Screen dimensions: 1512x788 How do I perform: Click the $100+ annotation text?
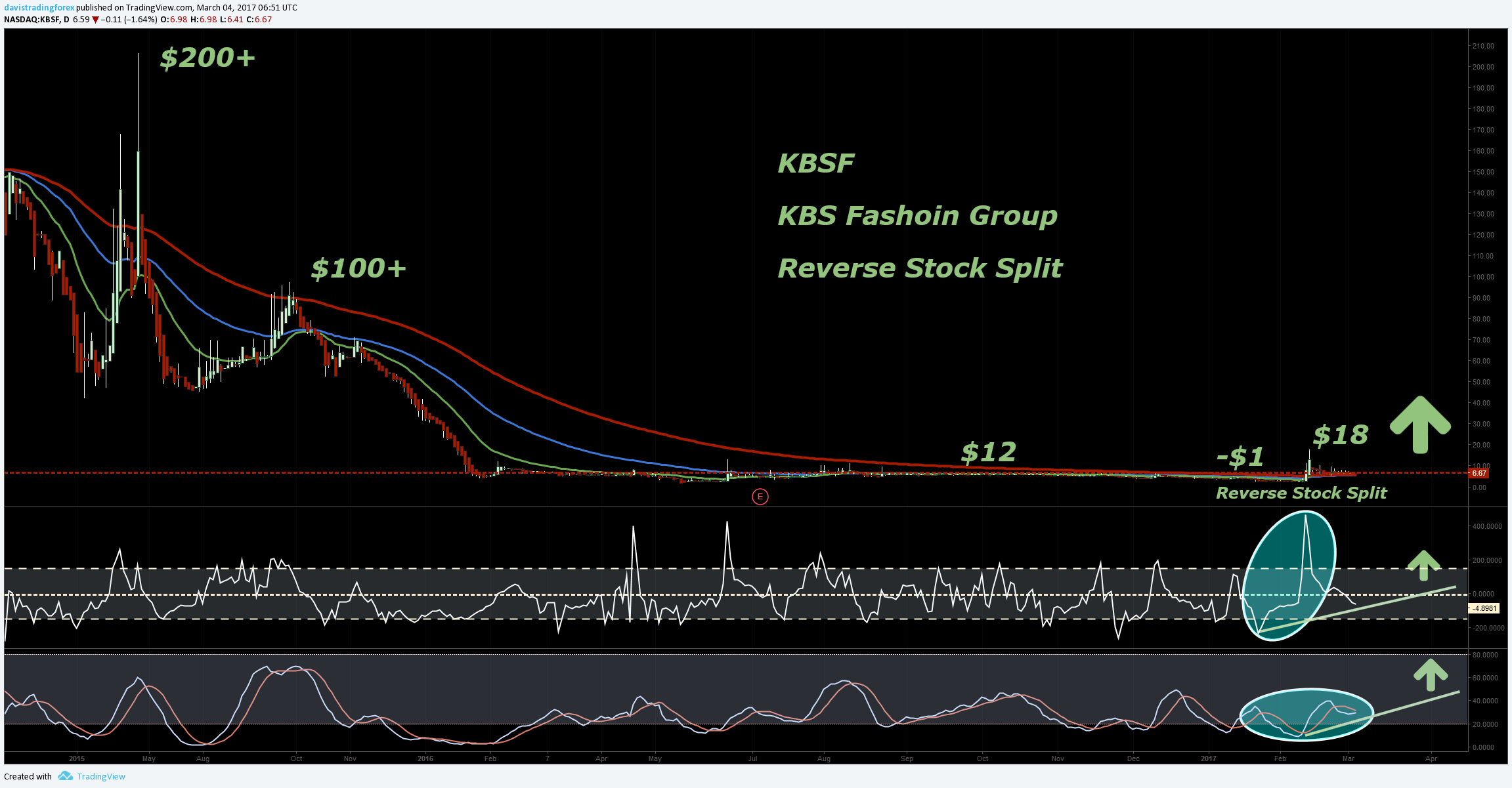358,268
